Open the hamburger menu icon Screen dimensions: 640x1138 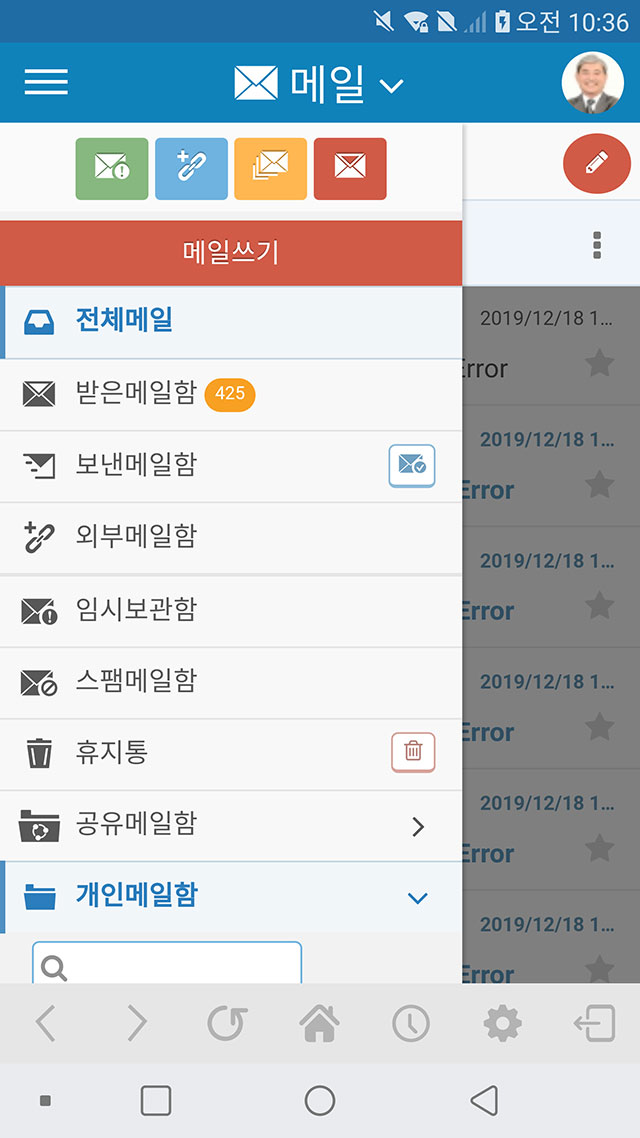point(46,82)
